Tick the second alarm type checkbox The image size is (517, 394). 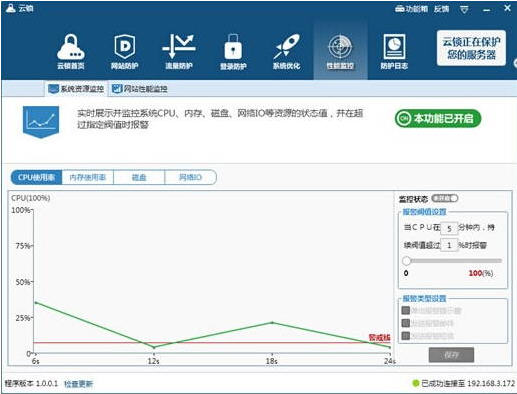pyautogui.click(x=406, y=323)
